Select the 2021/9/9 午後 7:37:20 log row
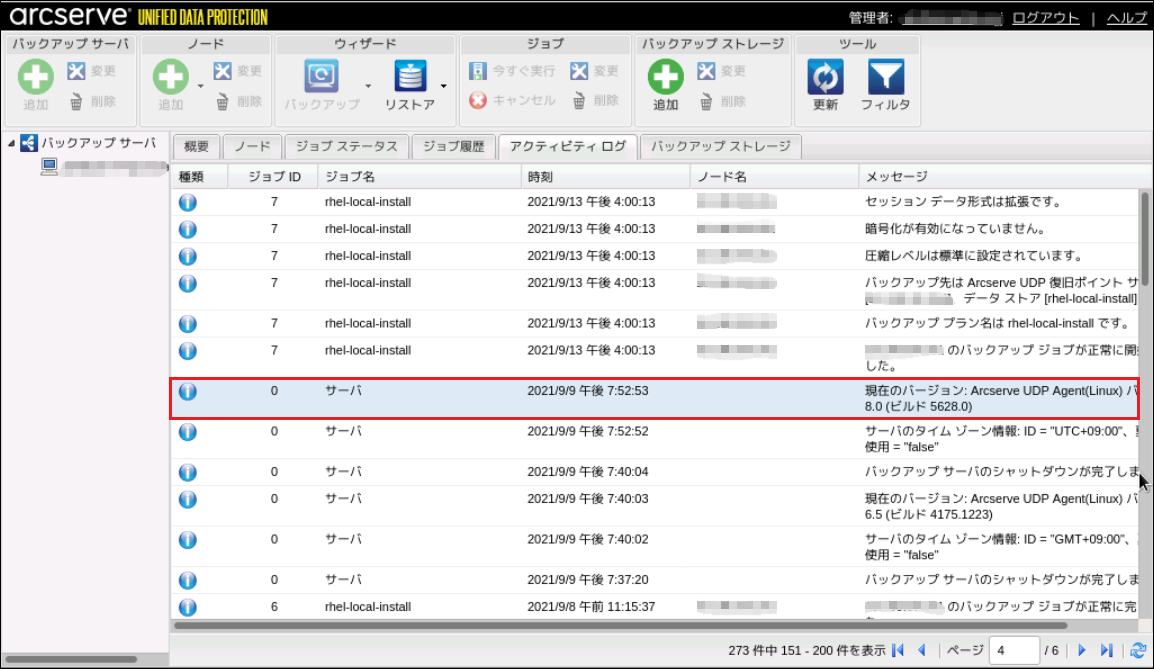Viewport: 1154px width, 669px height. click(x=655, y=580)
